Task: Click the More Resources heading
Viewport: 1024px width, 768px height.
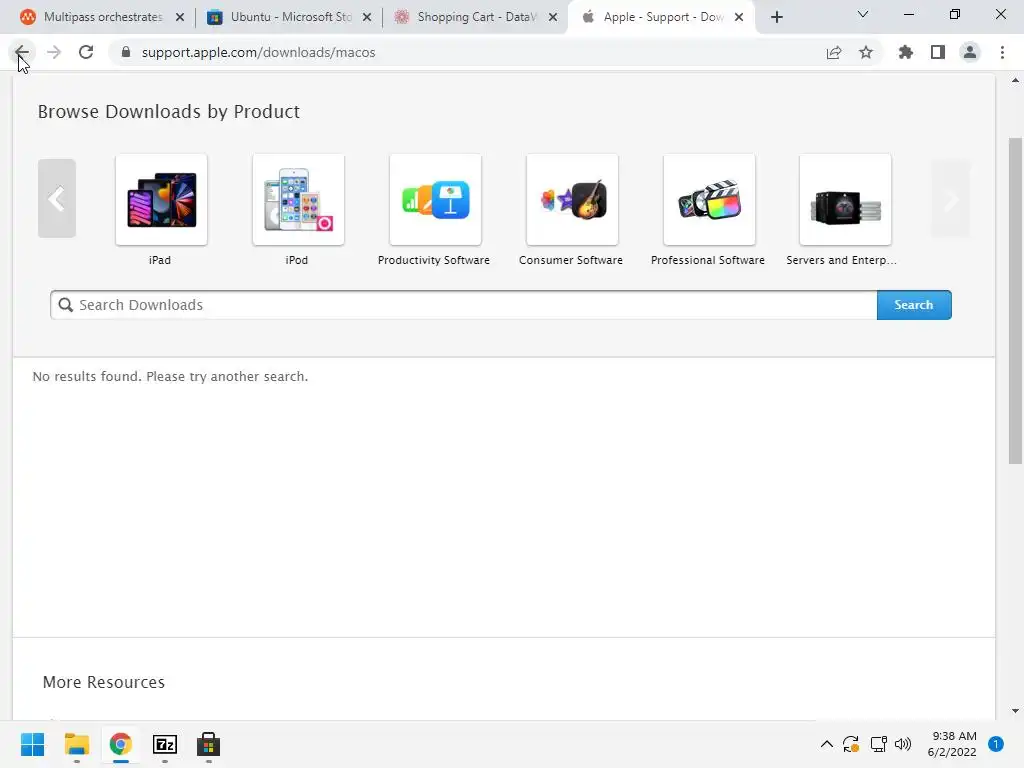Action: [104, 682]
